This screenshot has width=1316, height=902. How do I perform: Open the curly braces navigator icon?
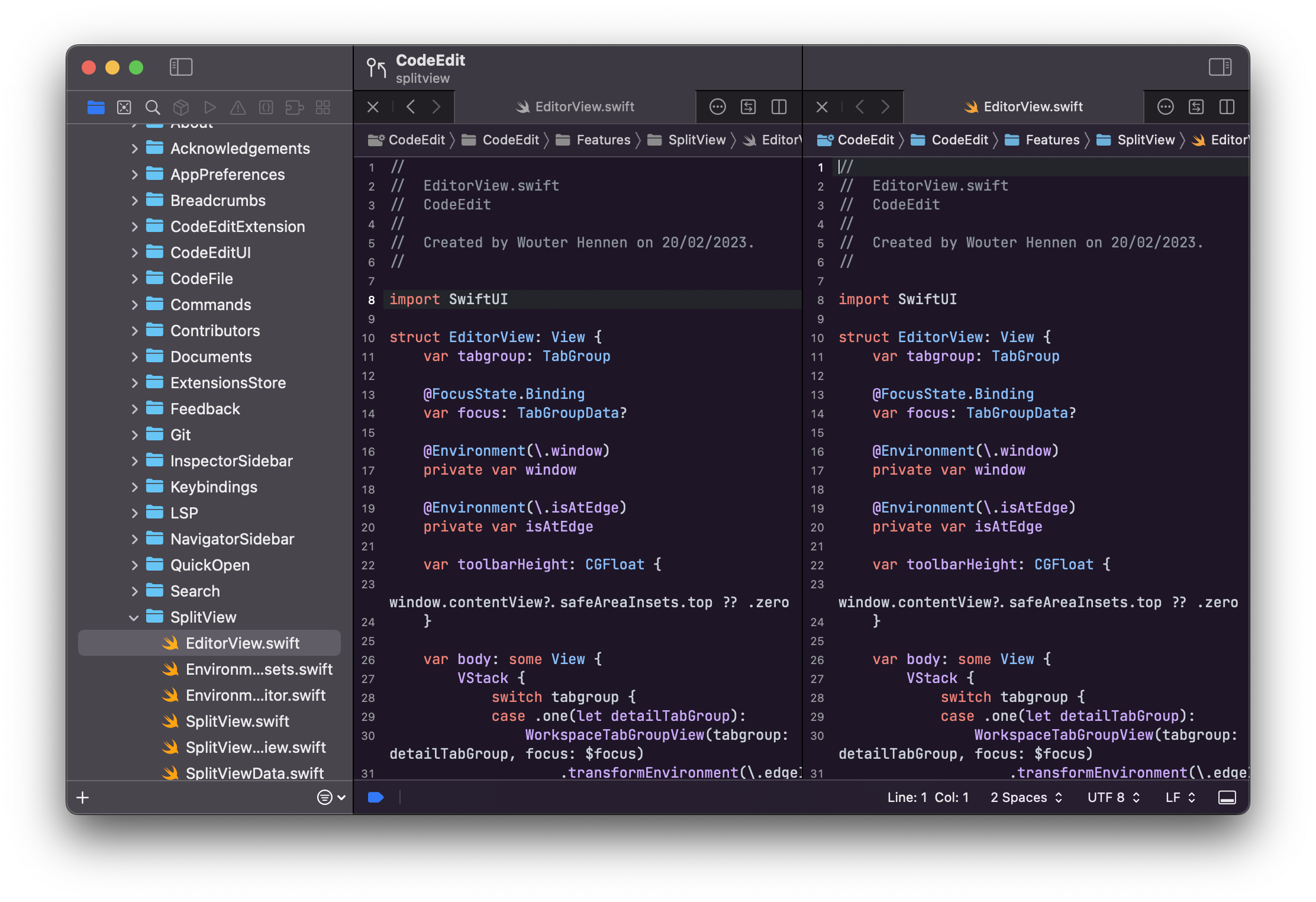(x=266, y=107)
